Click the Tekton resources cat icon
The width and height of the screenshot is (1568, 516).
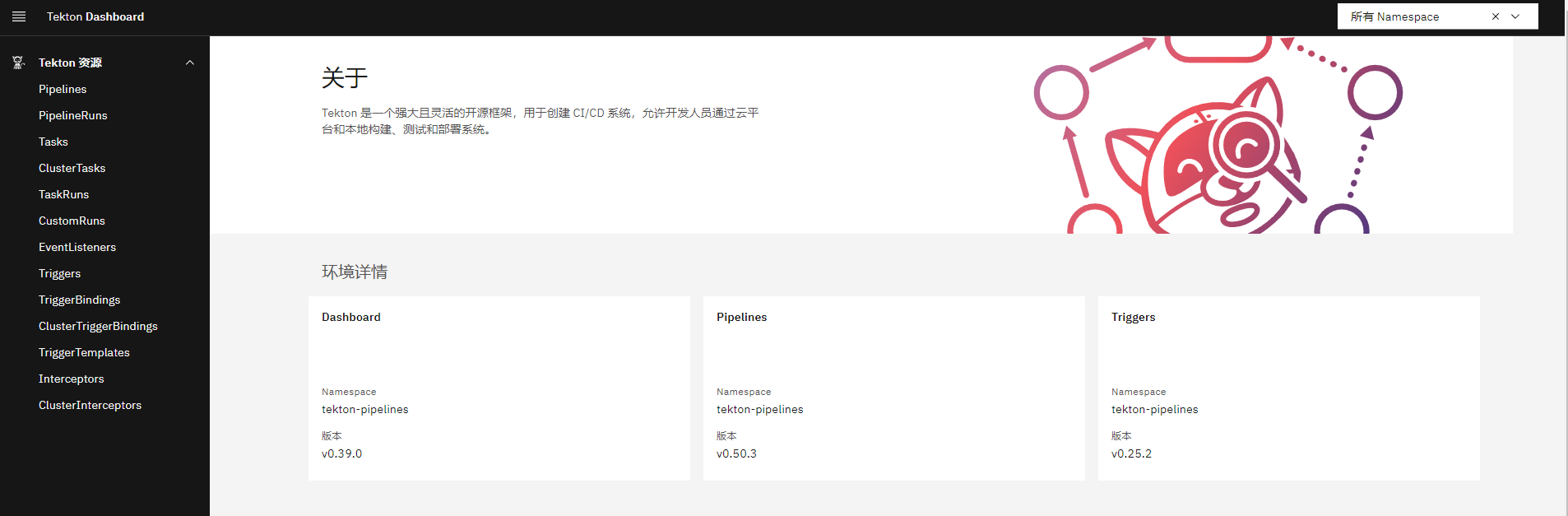(x=19, y=63)
